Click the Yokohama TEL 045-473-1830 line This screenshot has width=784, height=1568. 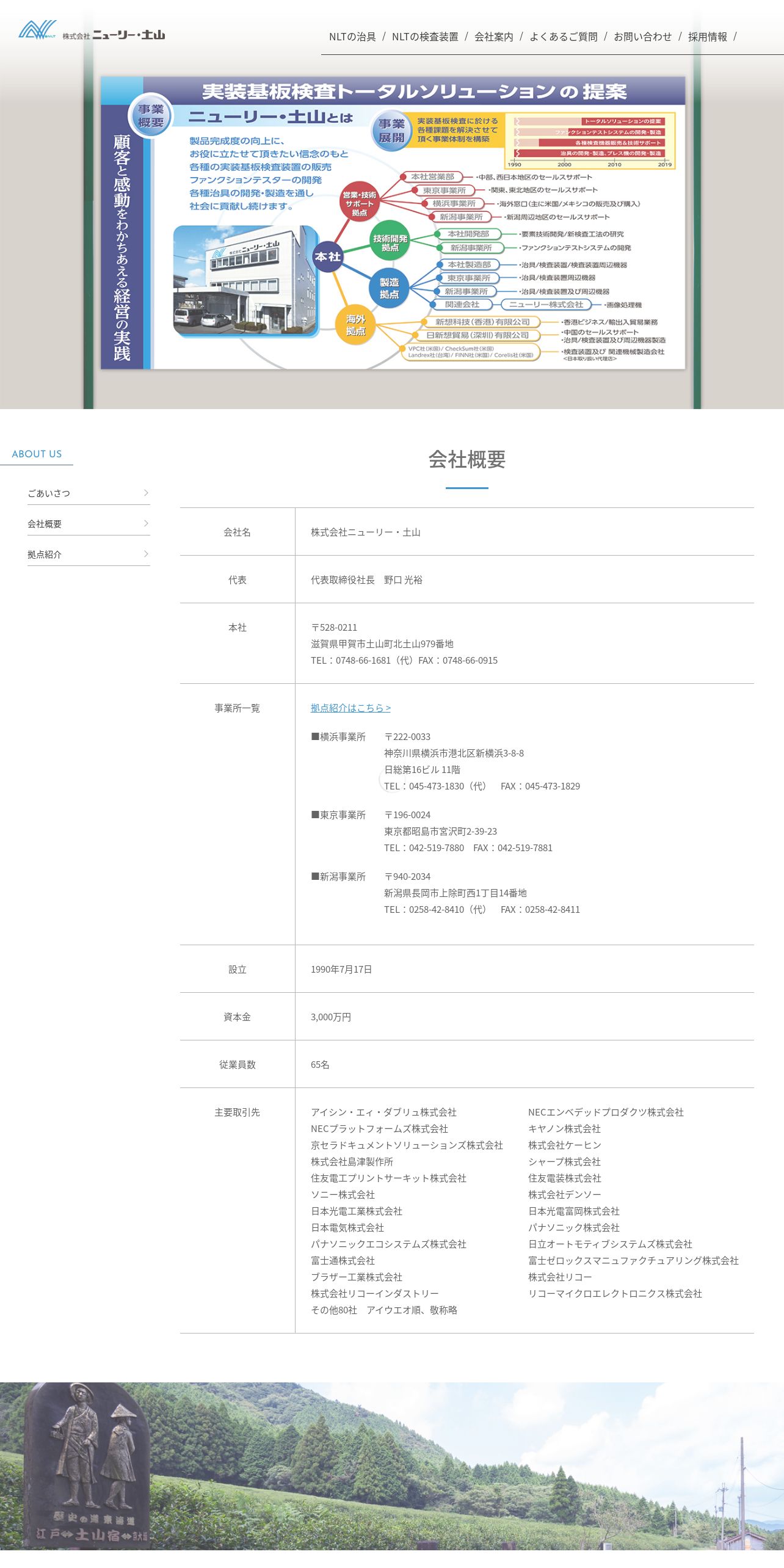tap(482, 786)
